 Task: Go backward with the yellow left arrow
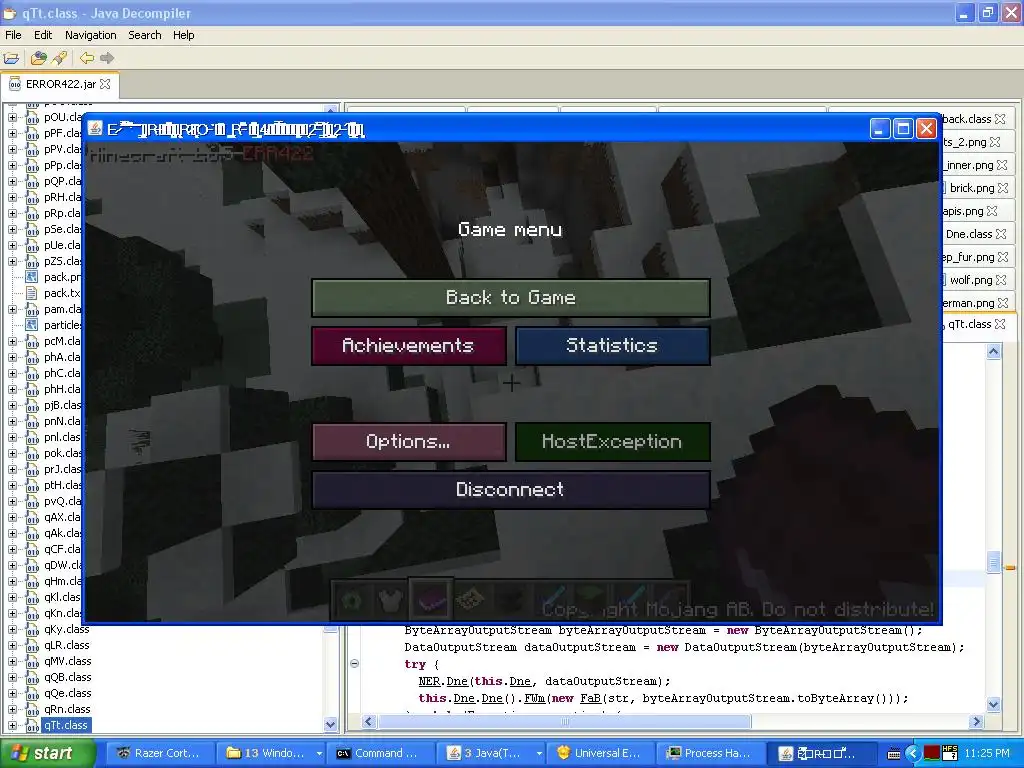pos(86,58)
